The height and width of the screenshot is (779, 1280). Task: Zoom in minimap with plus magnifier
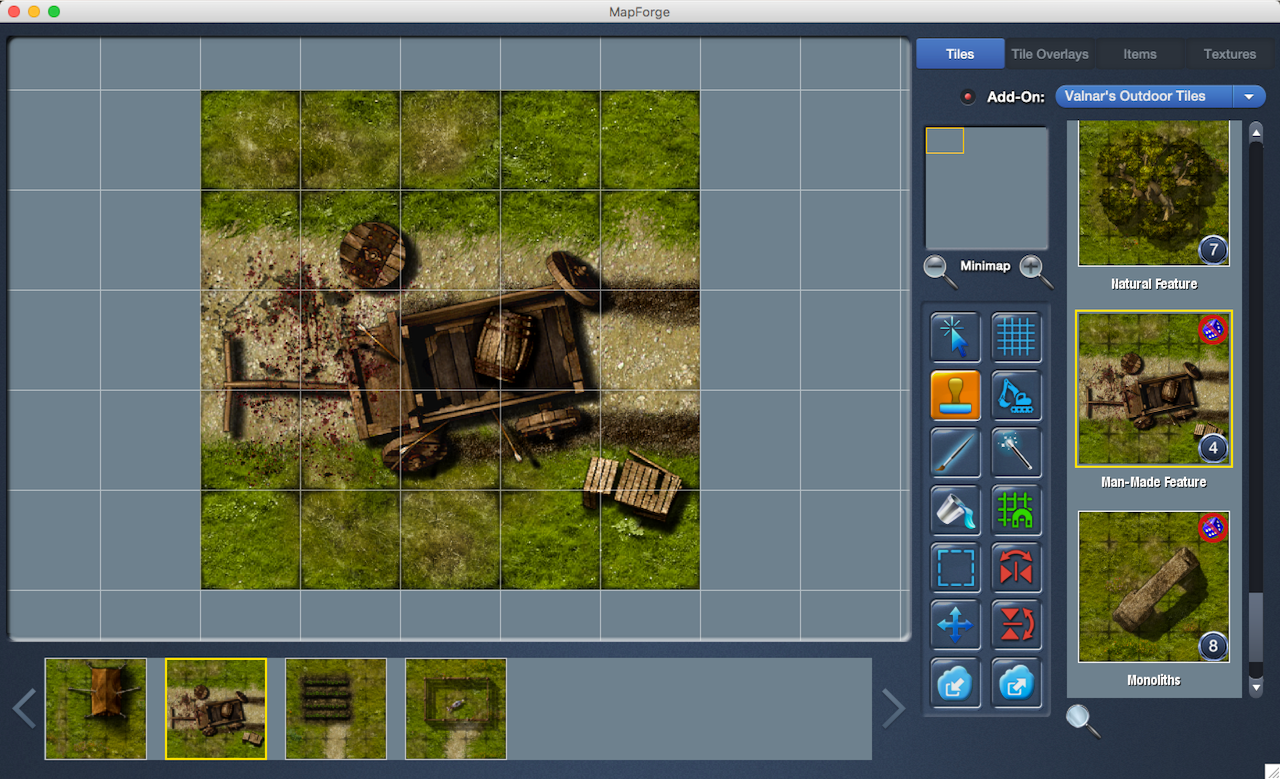1035,270
